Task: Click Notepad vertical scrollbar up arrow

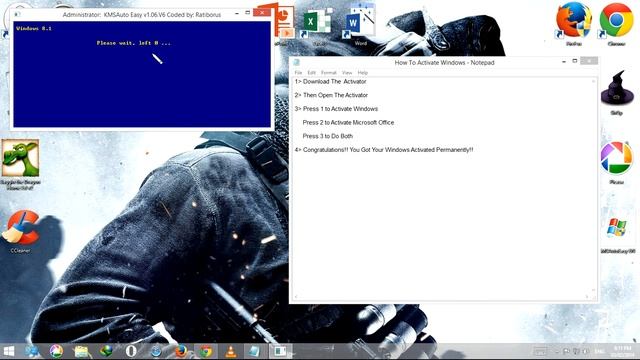Action: (593, 82)
